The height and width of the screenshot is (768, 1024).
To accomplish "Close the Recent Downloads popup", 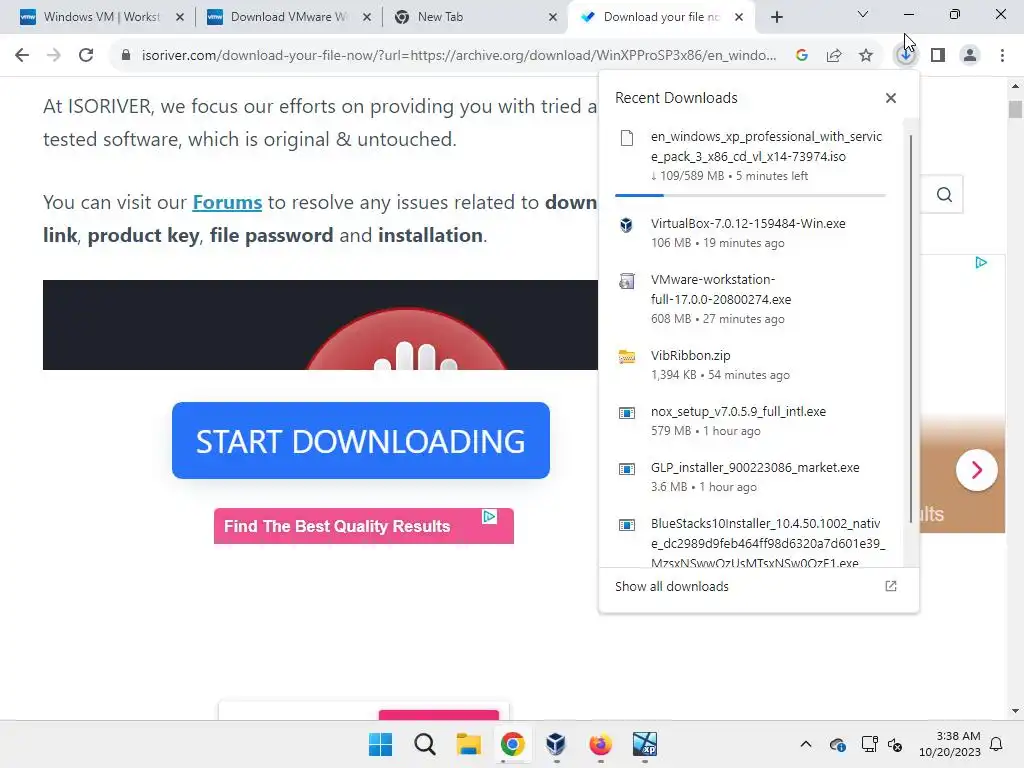I will [891, 98].
